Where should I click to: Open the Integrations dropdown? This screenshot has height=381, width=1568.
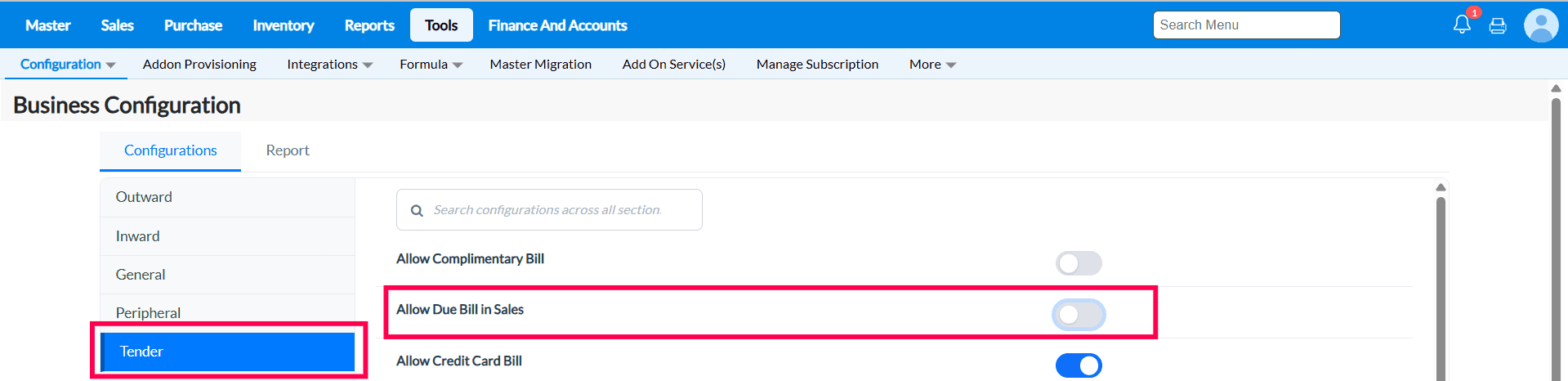329,64
